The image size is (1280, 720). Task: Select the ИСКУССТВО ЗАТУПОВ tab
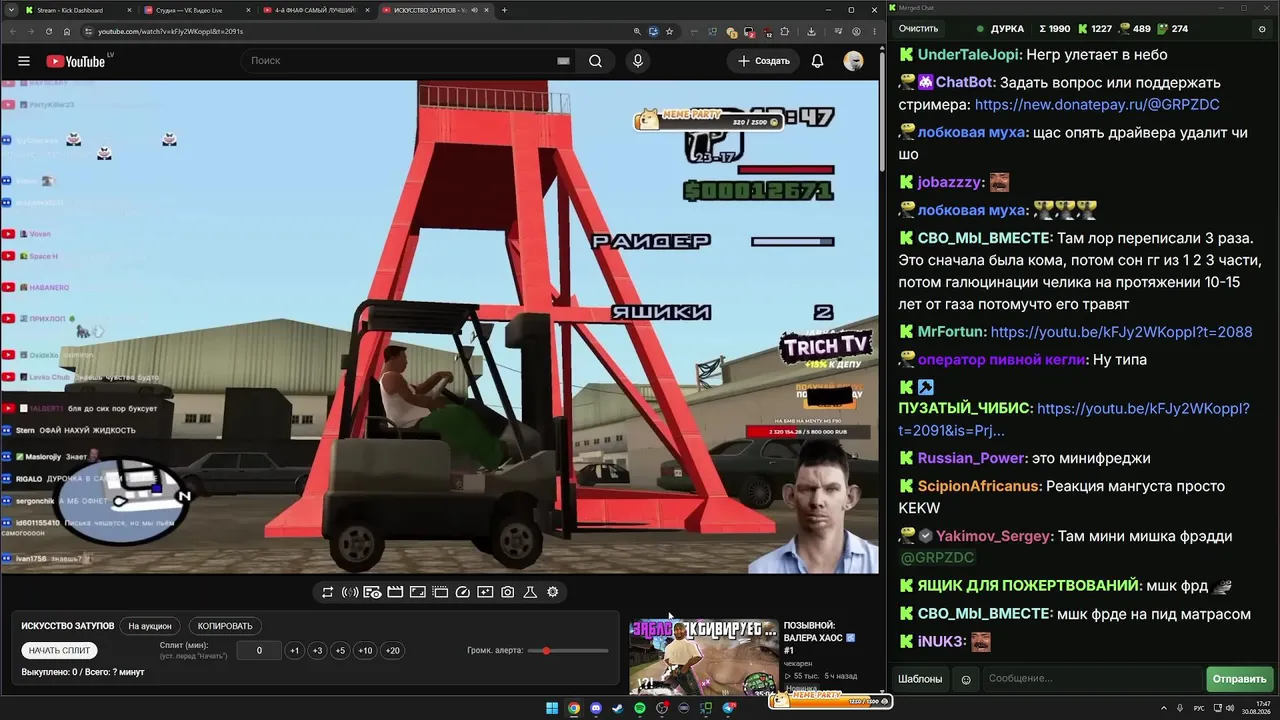[x=434, y=10]
